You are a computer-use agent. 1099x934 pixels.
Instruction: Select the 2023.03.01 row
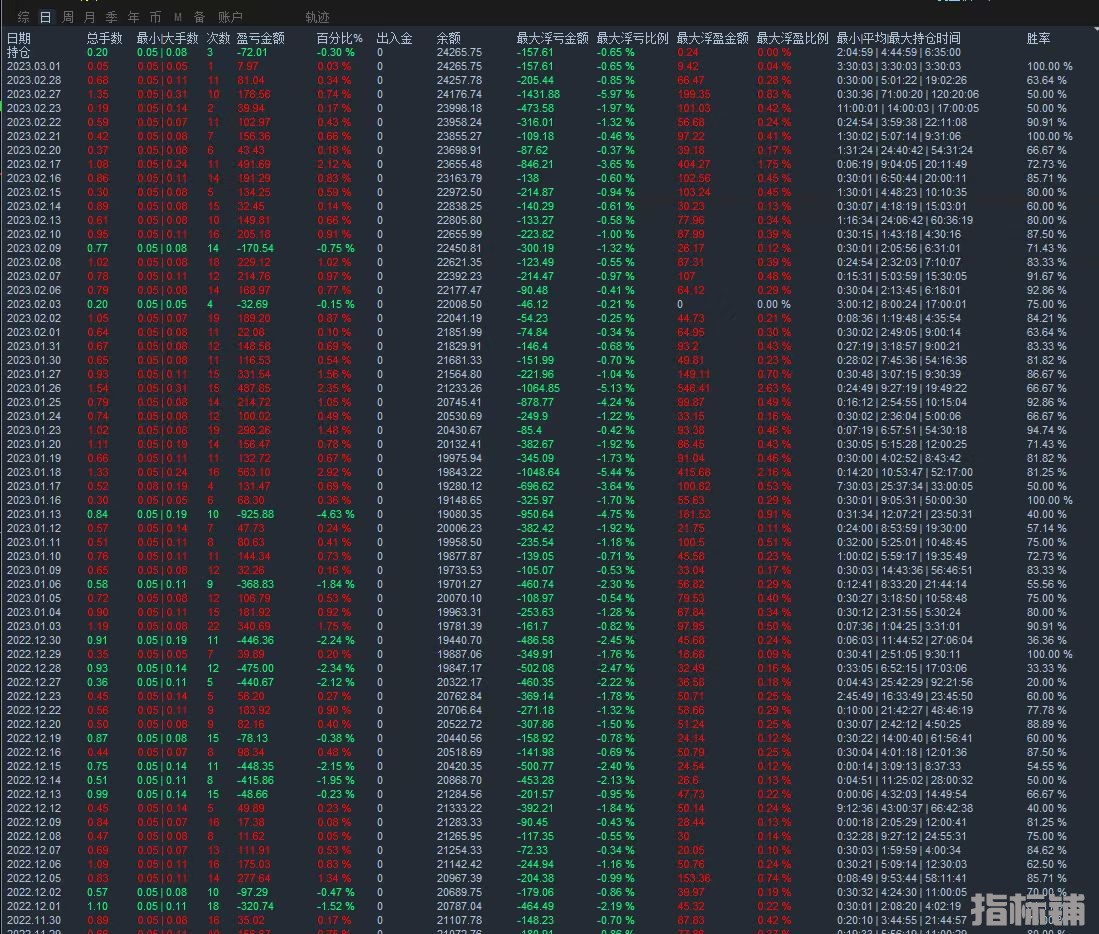click(x=34, y=66)
